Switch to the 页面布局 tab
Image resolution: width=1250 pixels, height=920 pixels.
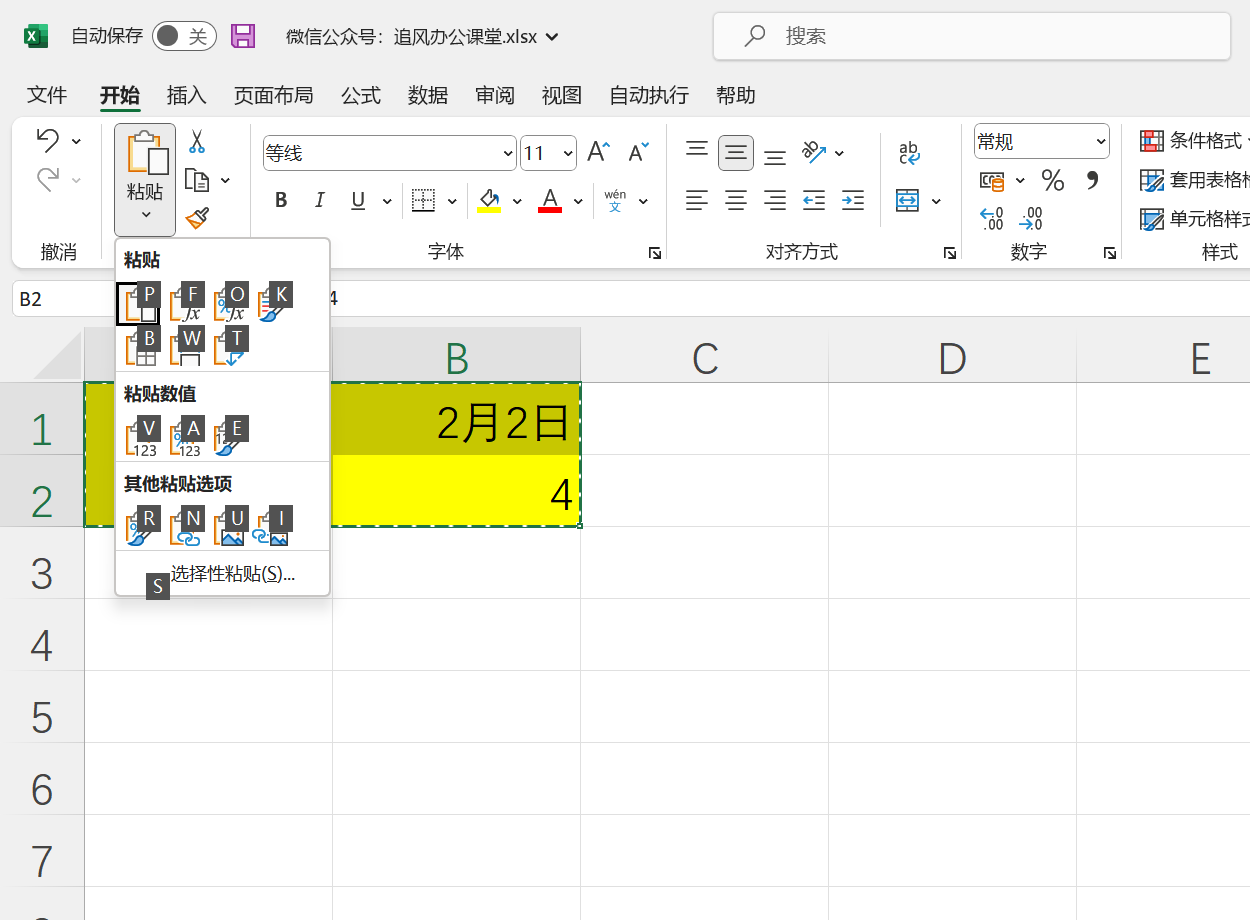click(x=273, y=95)
